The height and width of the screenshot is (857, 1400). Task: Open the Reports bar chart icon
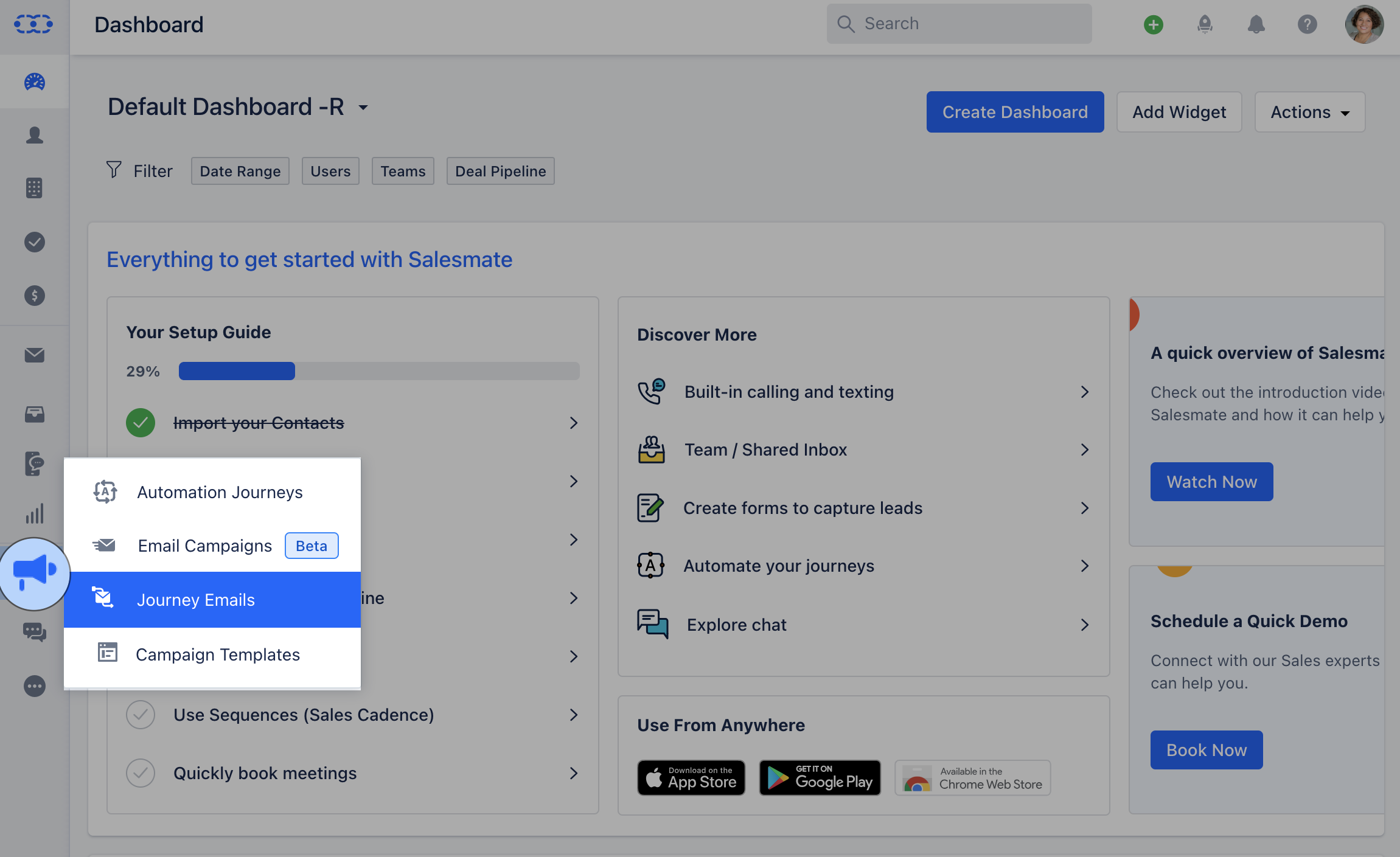[x=35, y=513]
